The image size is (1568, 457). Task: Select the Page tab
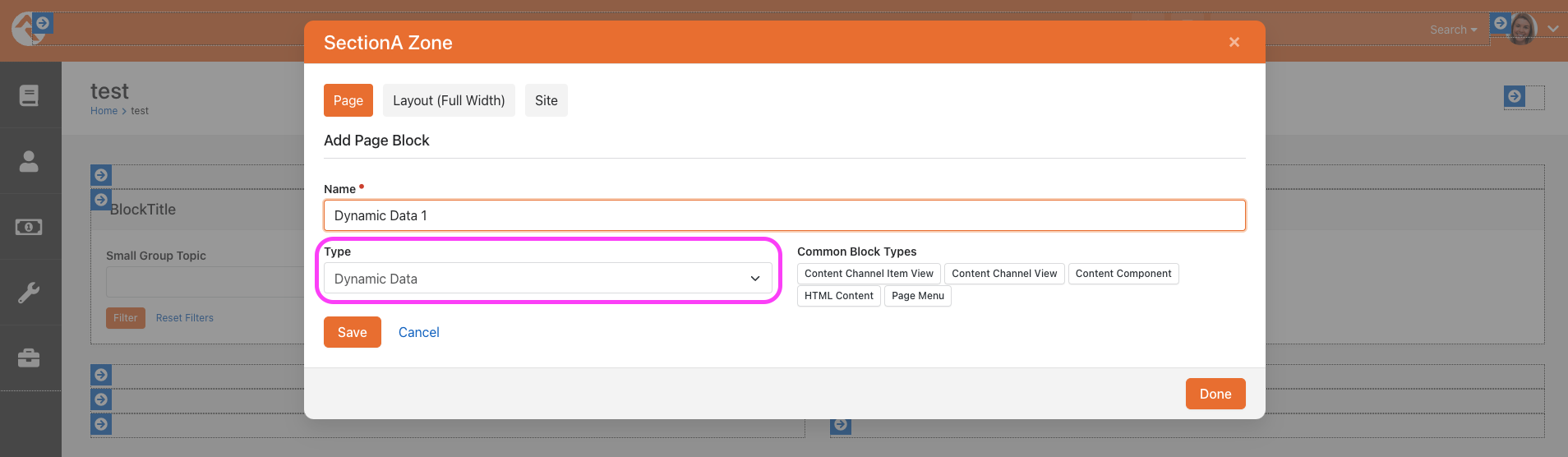click(x=348, y=100)
